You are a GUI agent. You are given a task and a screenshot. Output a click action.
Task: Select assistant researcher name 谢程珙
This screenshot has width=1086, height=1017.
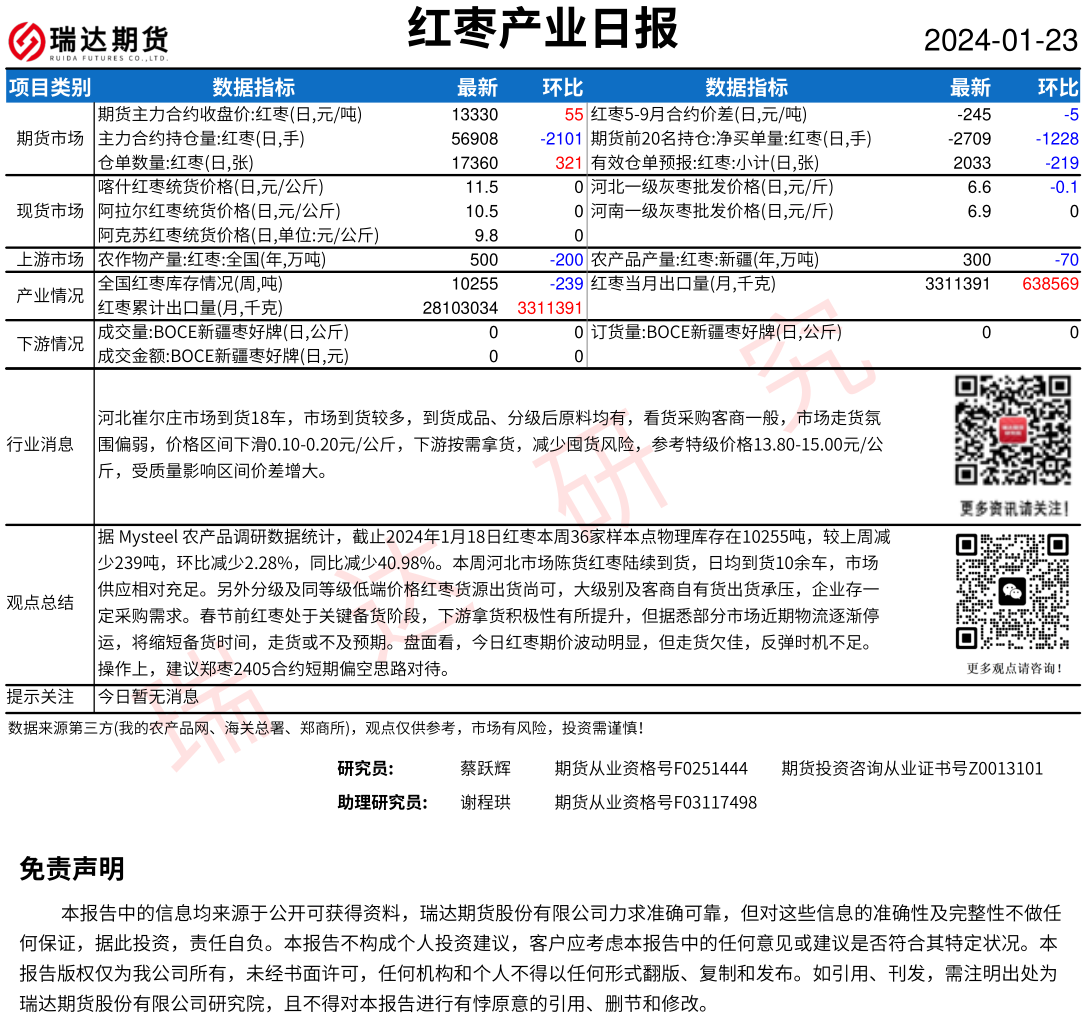click(x=485, y=802)
